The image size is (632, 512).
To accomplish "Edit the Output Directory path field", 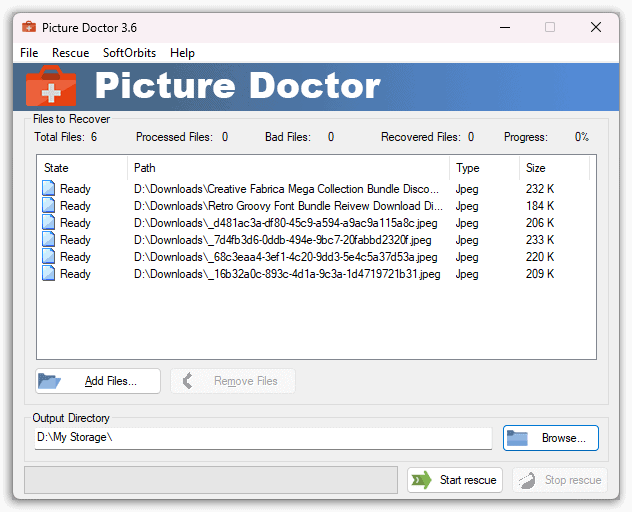I will pyautogui.click(x=263, y=438).
